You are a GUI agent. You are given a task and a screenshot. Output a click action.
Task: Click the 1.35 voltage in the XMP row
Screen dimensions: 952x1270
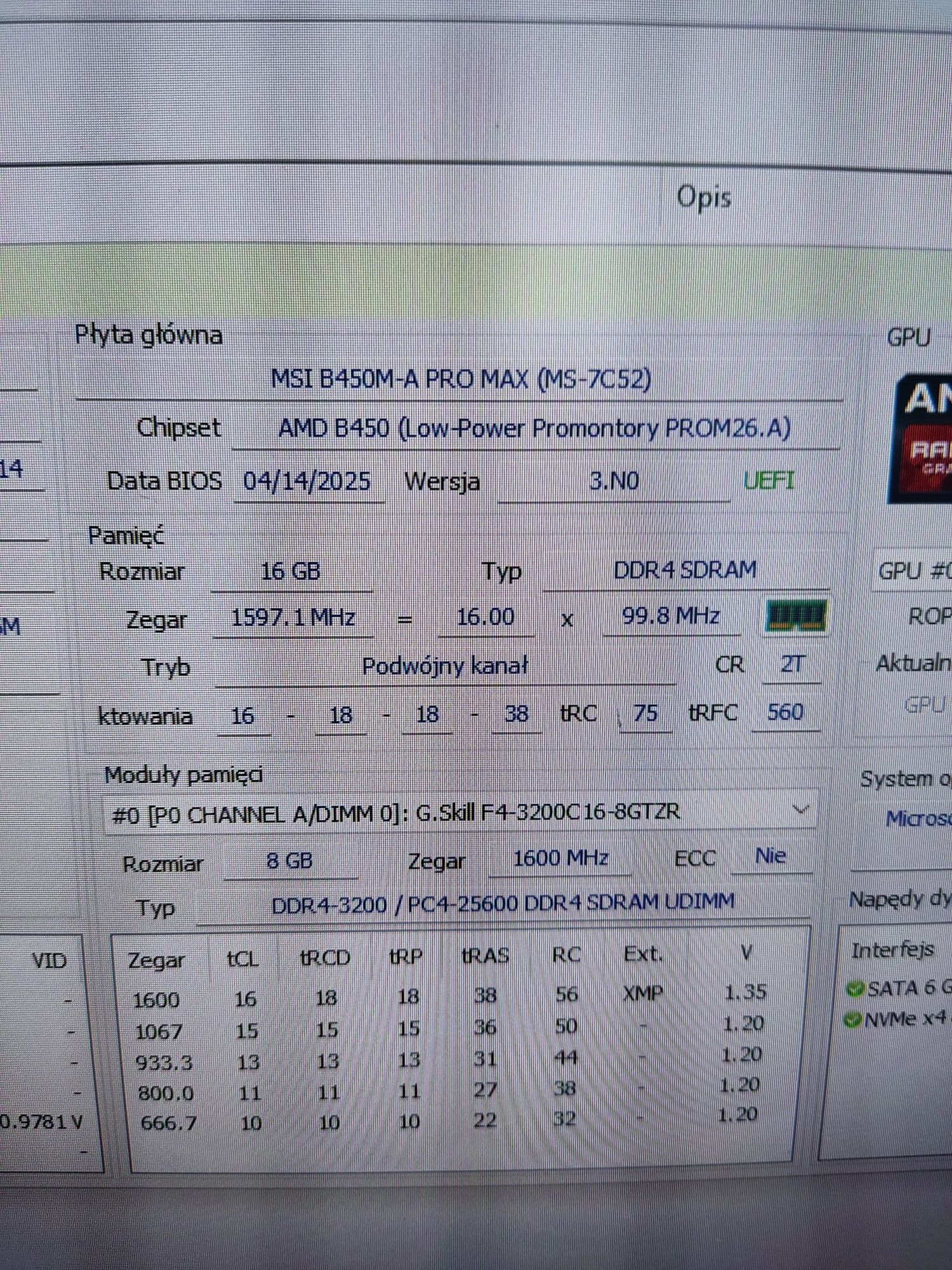[746, 992]
